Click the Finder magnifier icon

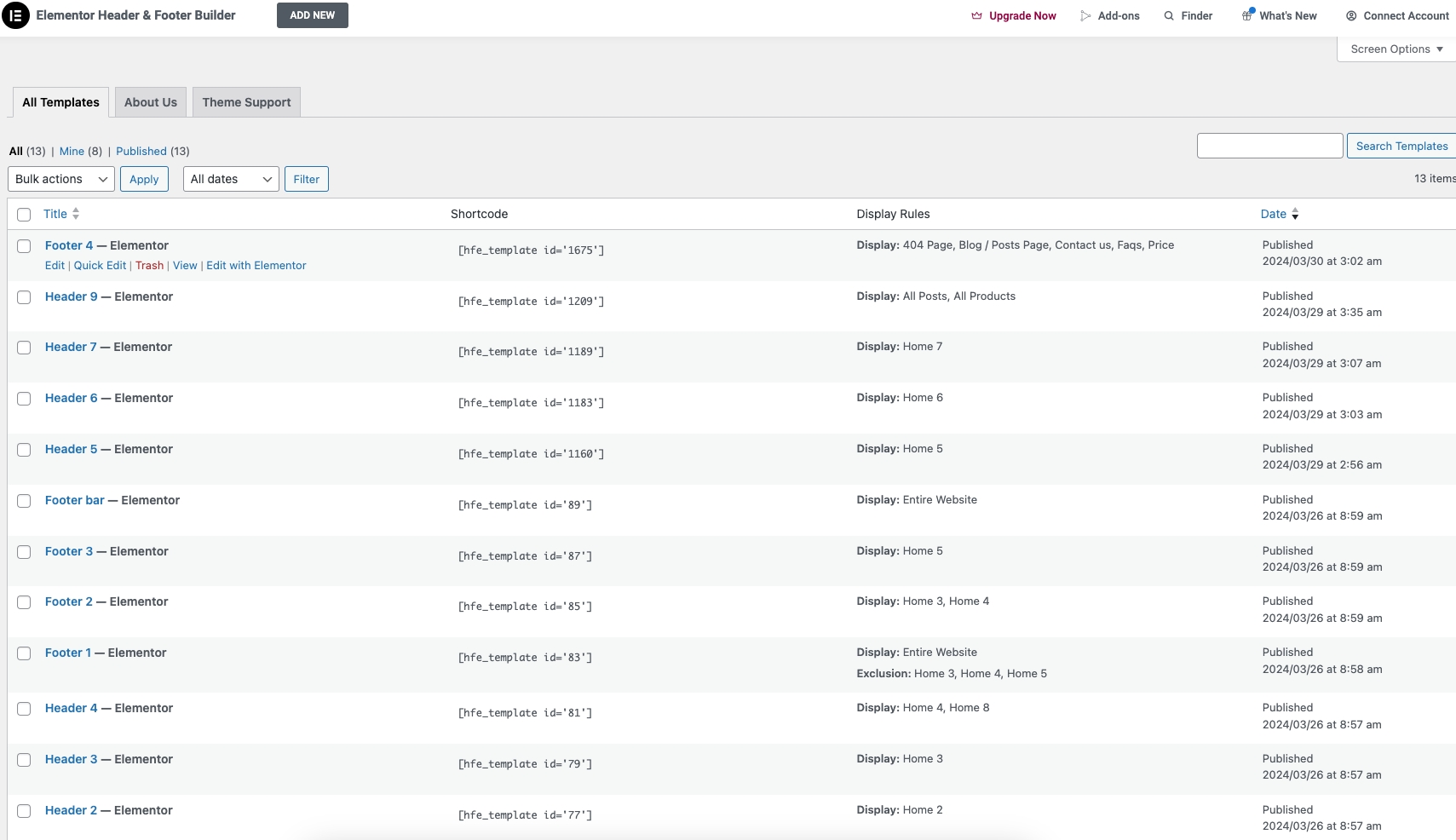[1169, 16]
